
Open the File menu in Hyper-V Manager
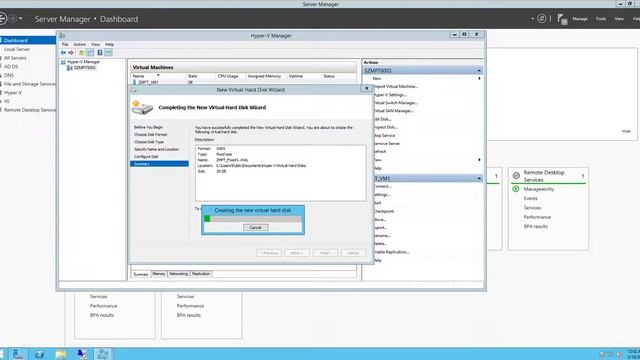(65, 44)
